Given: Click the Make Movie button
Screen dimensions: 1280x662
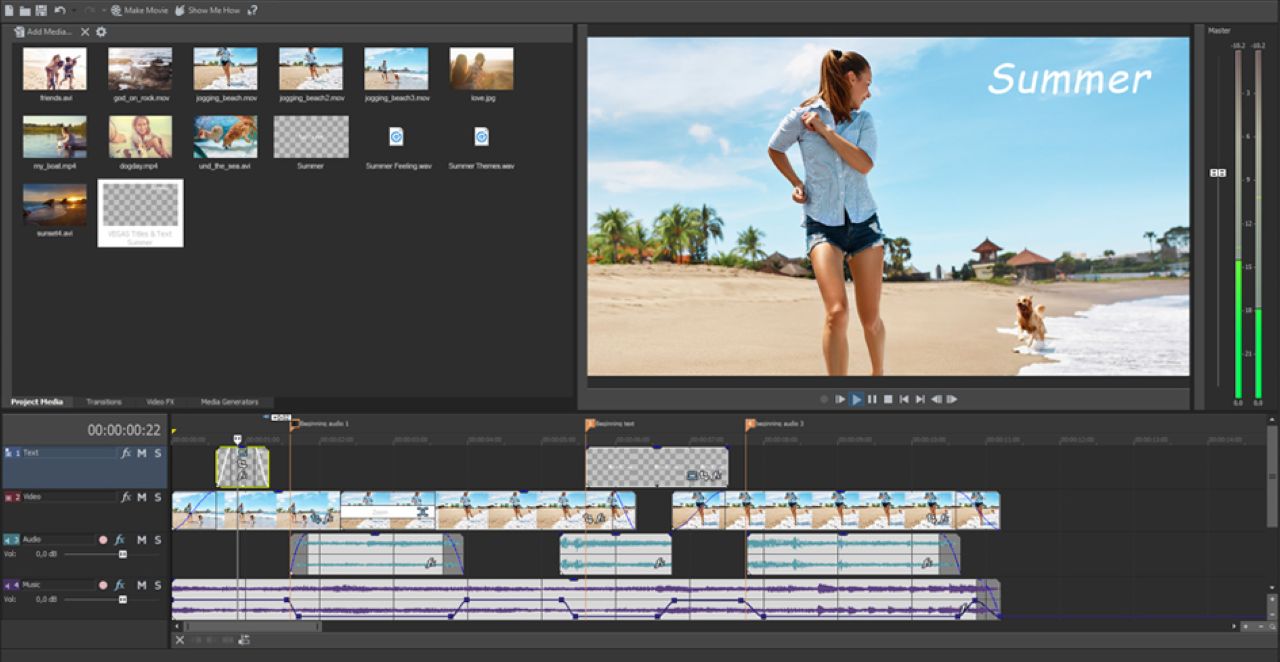Looking at the screenshot, I should (x=139, y=10).
